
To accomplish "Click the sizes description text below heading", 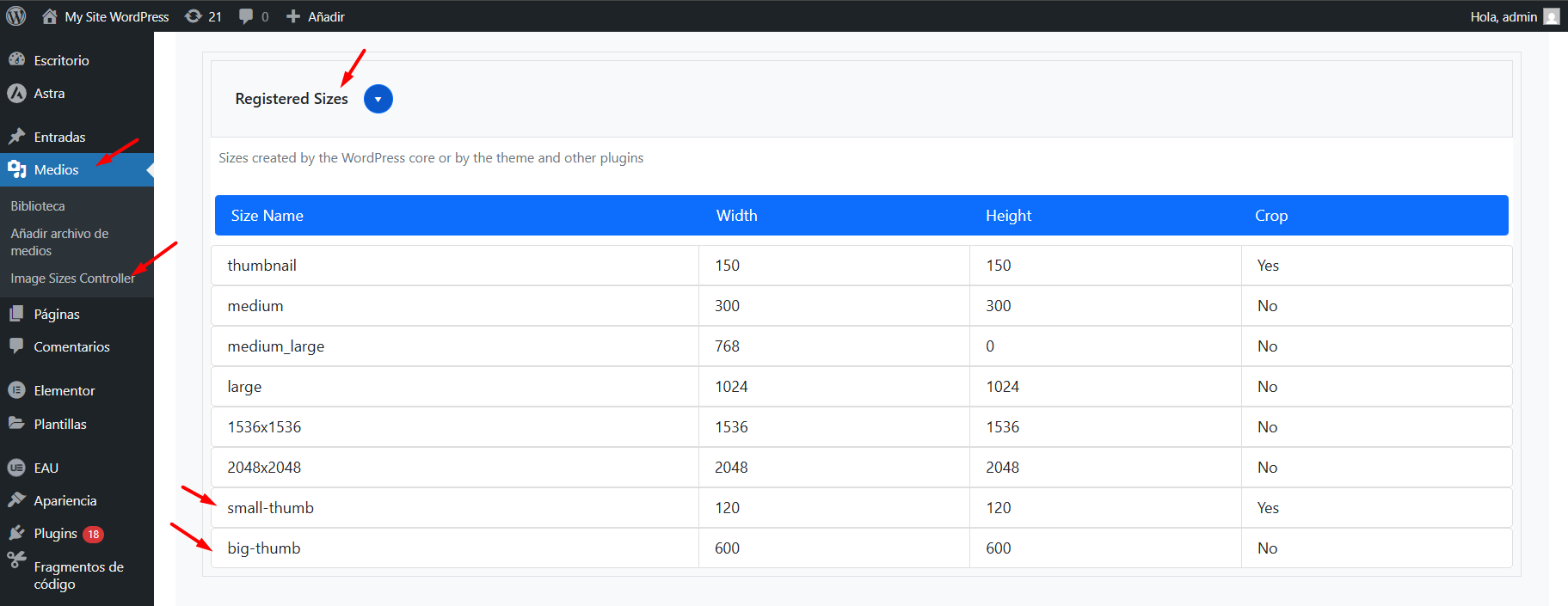I will pyautogui.click(x=431, y=158).
